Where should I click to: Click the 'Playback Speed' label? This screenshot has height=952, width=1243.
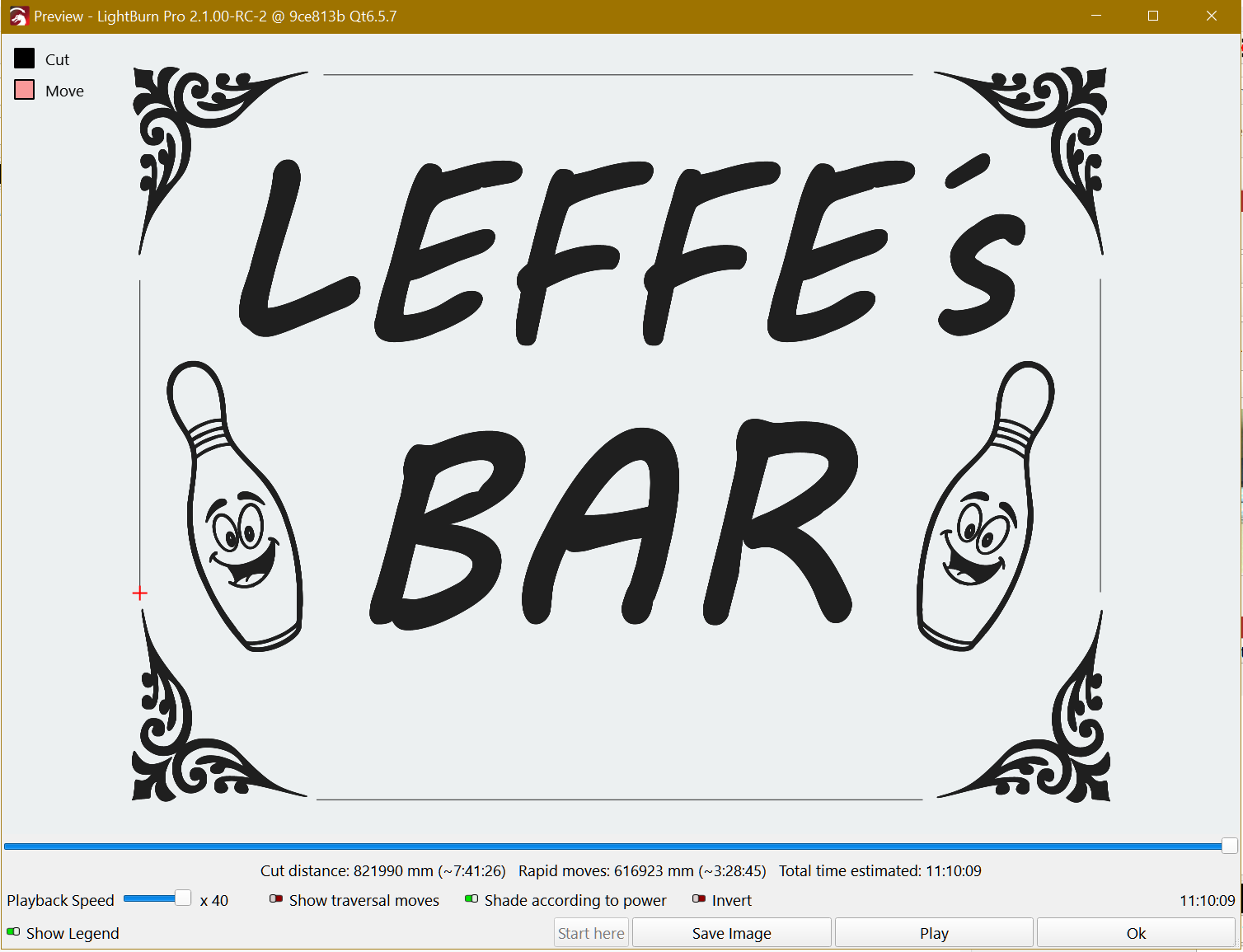pos(60,901)
